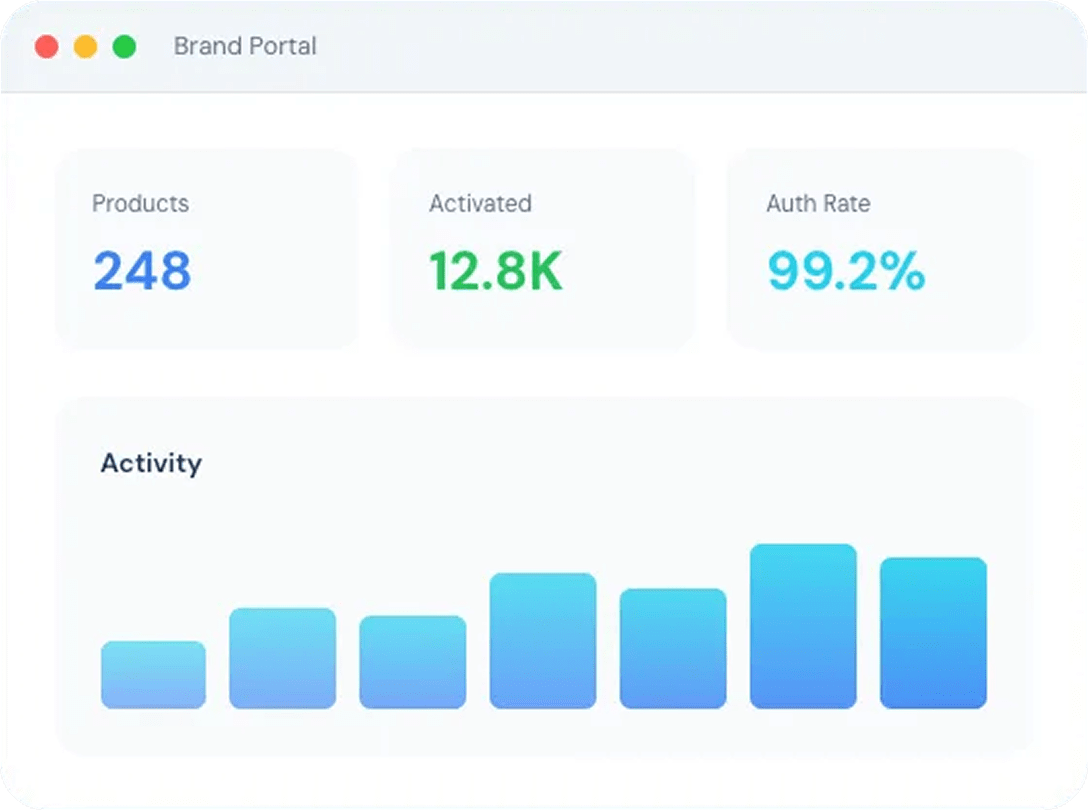
Task: Click the red close window button
Action: tap(46, 47)
